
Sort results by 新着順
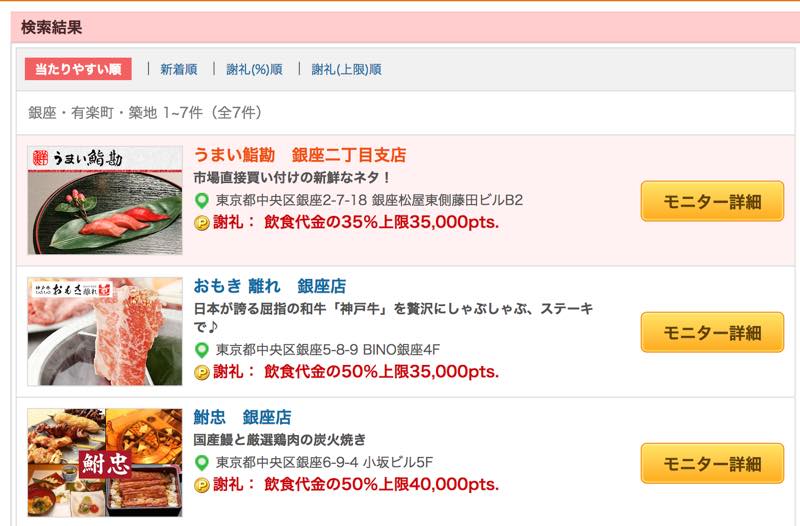pos(179,69)
